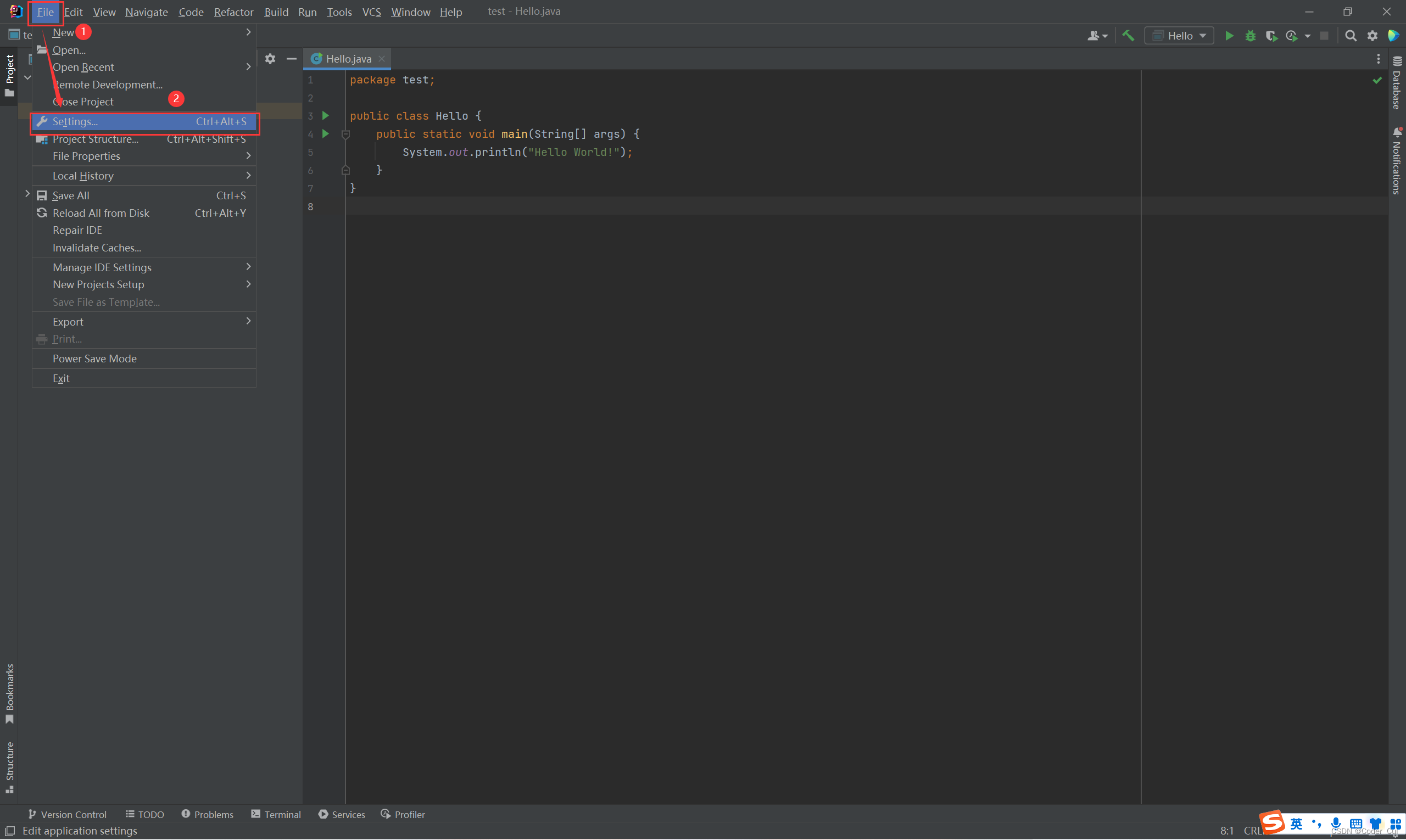Click the File menu item
This screenshot has width=1406, height=840.
(x=44, y=11)
